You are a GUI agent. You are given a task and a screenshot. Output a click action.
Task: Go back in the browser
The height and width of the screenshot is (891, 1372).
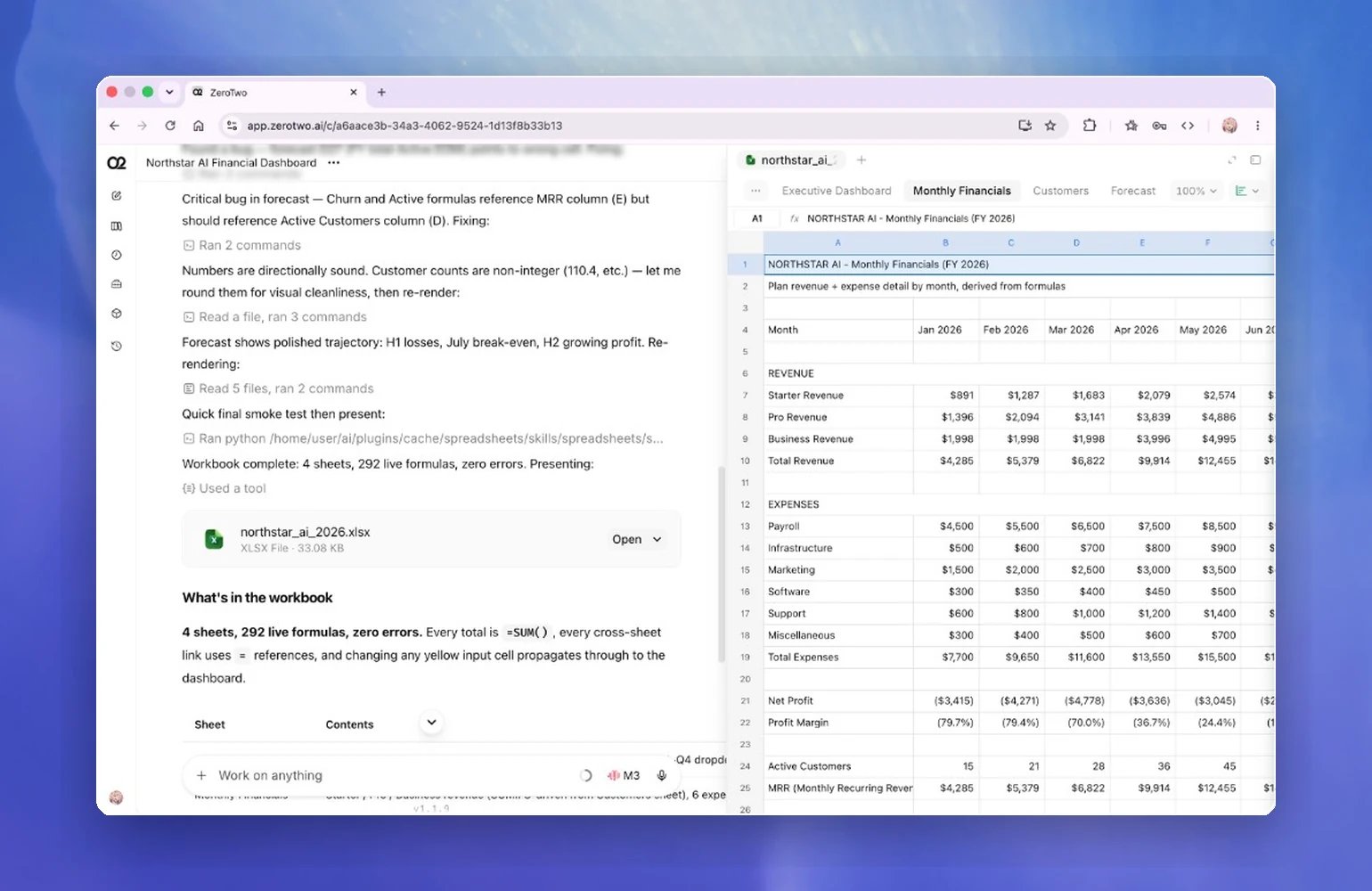[x=114, y=126]
